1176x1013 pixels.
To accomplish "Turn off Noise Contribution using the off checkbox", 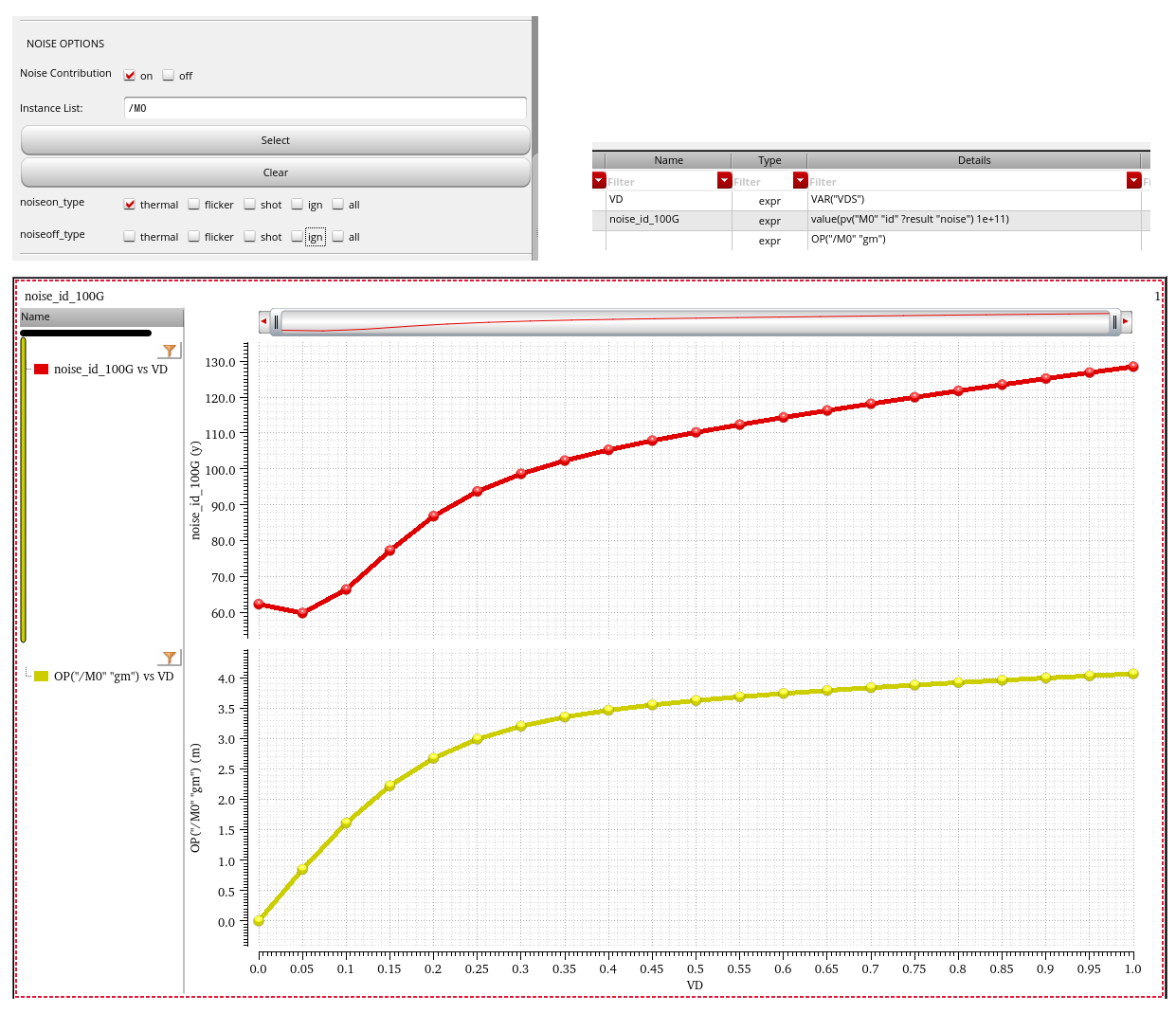I will click(x=169, y=76).
